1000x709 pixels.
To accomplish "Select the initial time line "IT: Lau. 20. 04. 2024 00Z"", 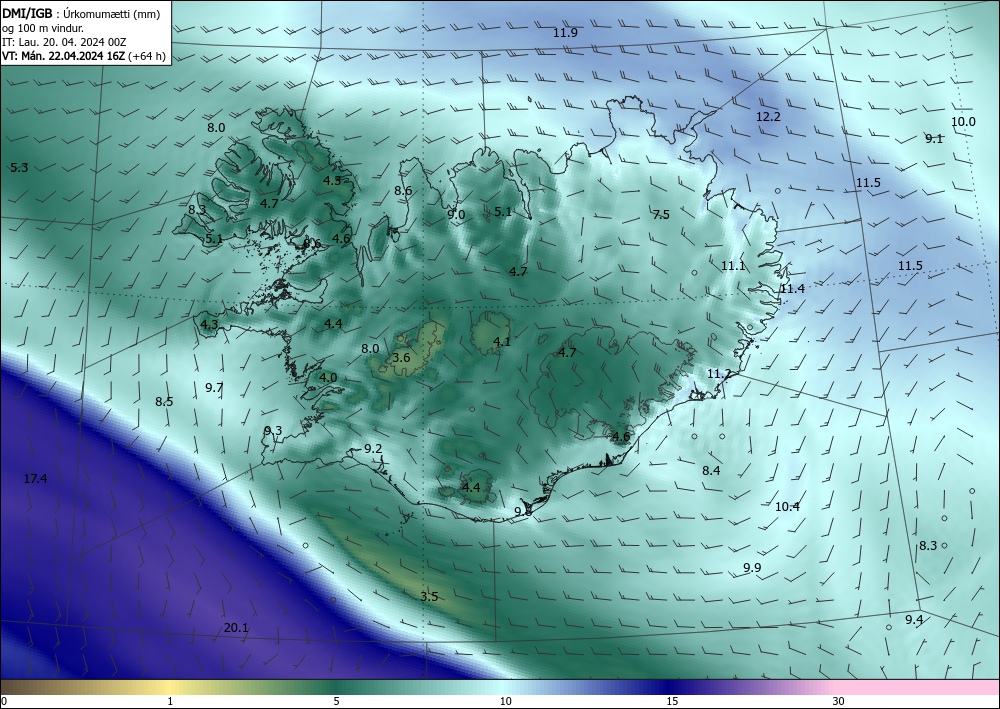I will pos(64,42).
